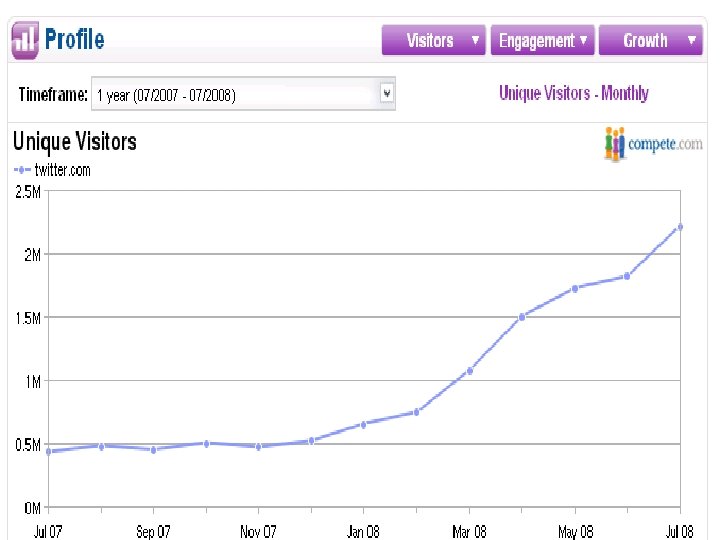Click the Mar 08 data point
Viewport: 720px width, 540px height.
point(470,371)
